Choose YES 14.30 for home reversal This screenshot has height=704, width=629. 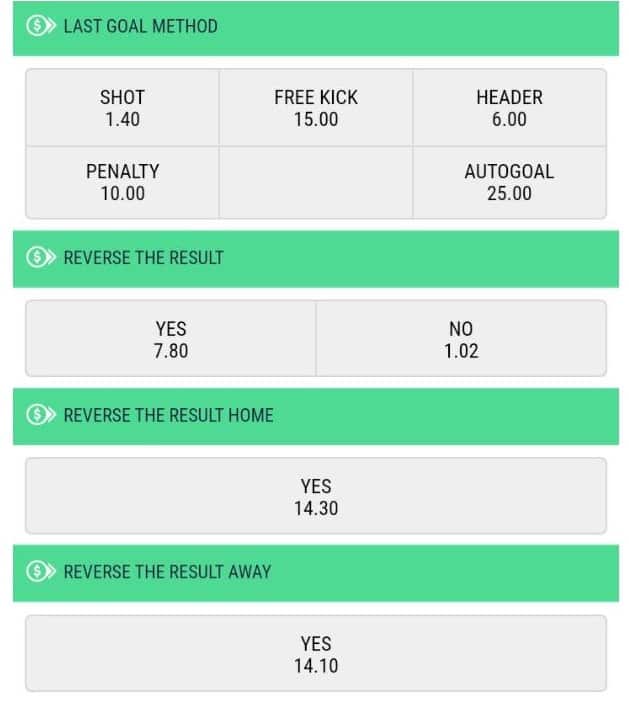click(x=316, y=496)
